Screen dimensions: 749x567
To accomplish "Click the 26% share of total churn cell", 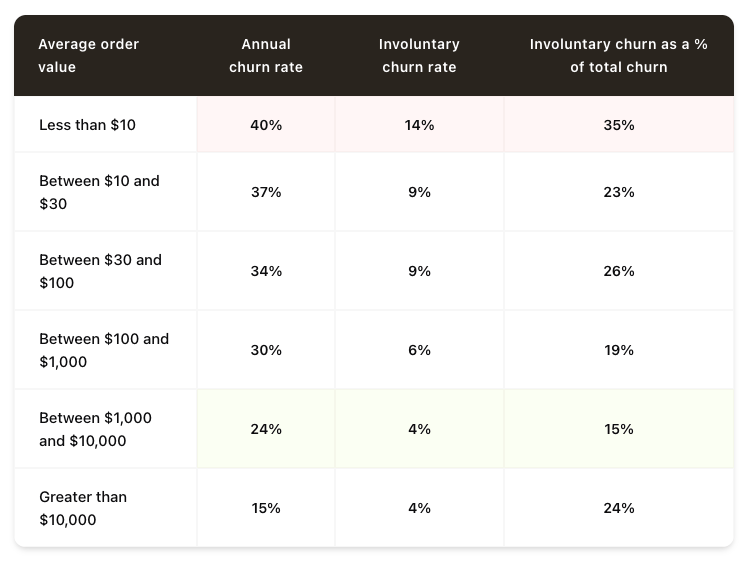I will click(619, 271).
